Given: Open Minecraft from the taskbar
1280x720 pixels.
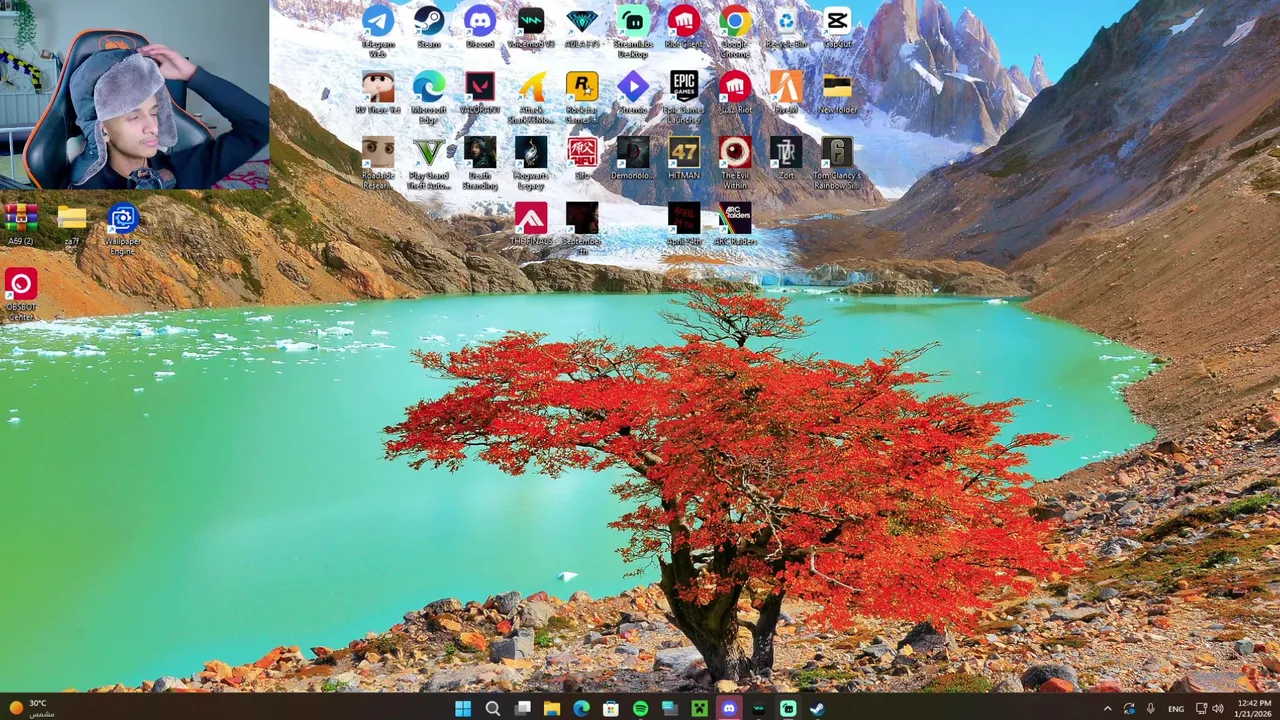Looking at the screenshot, I should [699, 708].
